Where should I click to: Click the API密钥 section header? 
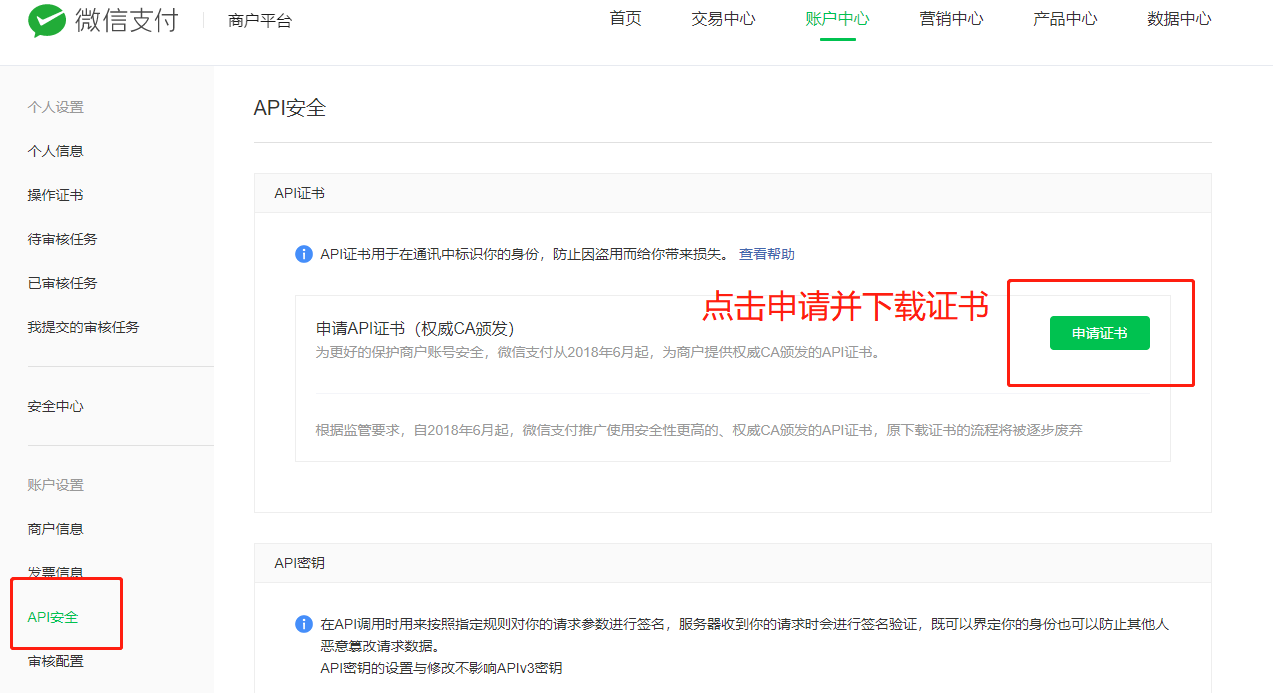(x=299, y=563)
